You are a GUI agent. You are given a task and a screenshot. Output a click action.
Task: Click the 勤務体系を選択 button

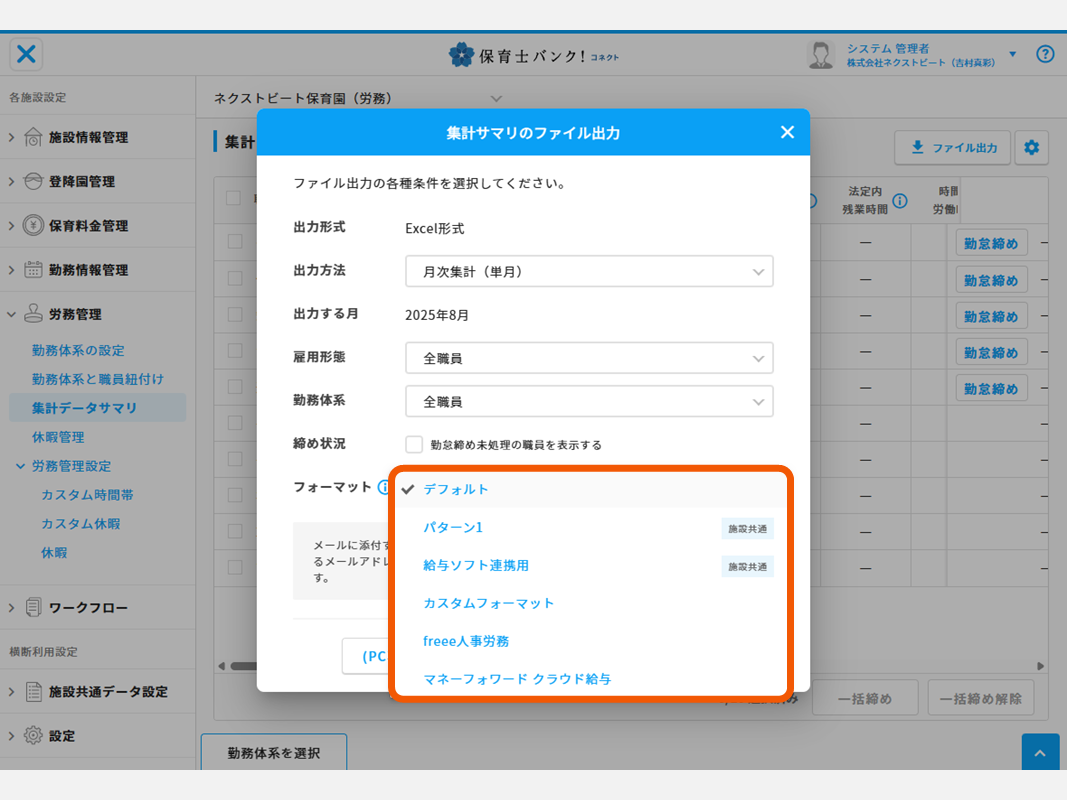(x=273, y=753)
